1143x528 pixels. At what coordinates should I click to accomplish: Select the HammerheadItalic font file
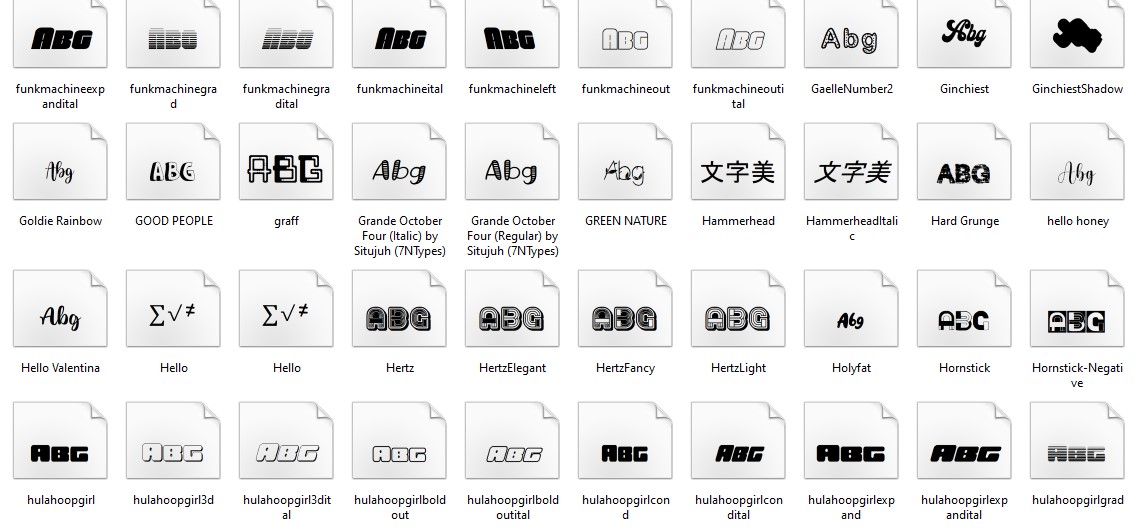(851, 171)
